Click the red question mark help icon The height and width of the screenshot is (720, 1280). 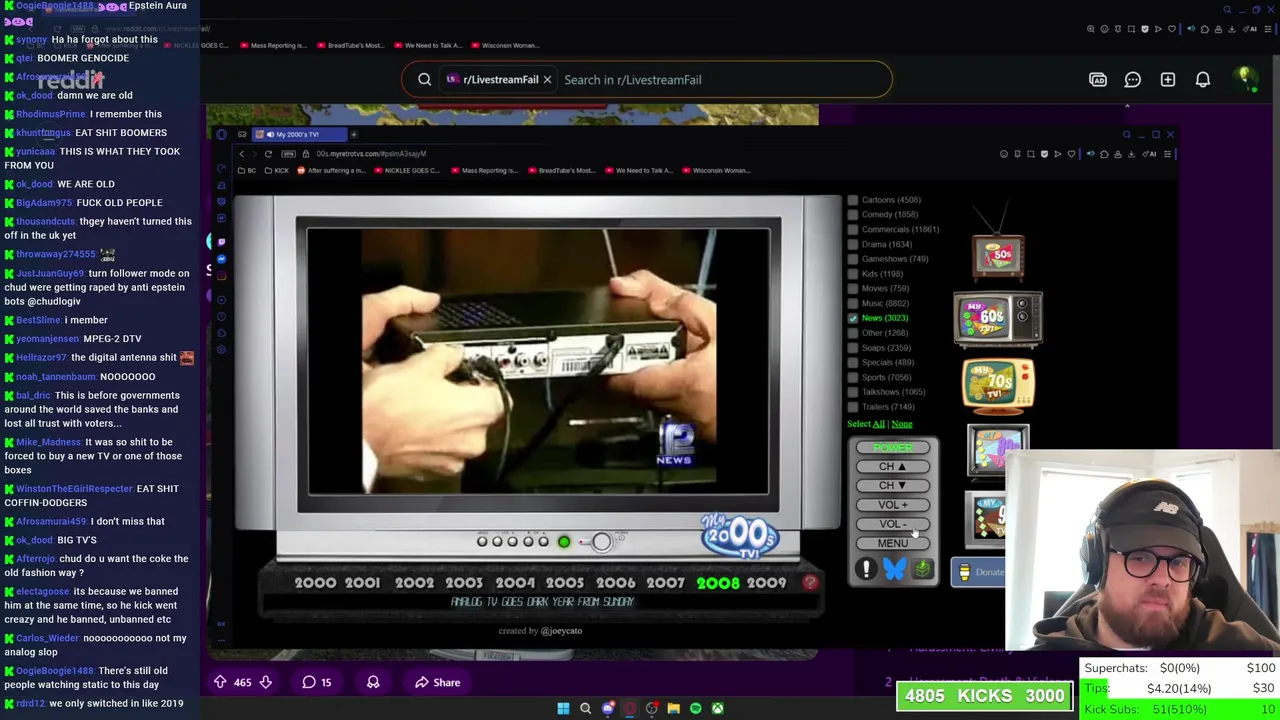click(x=809, y=583)
